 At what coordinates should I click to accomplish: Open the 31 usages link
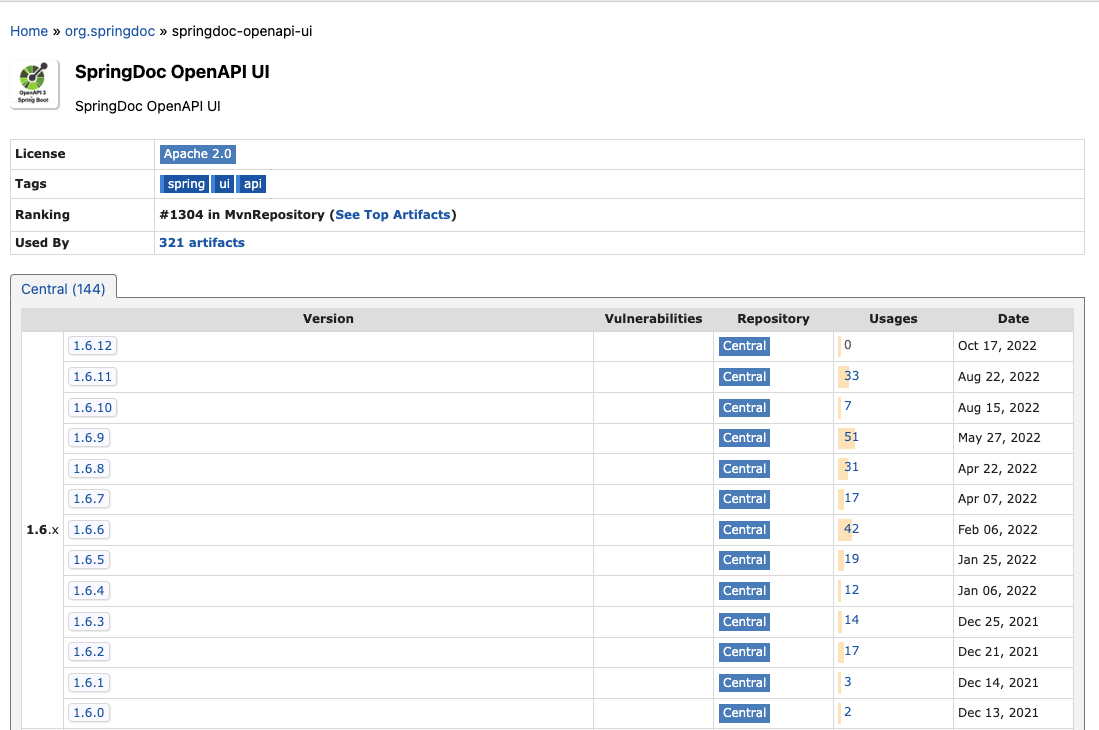click(x=852, y=467)
